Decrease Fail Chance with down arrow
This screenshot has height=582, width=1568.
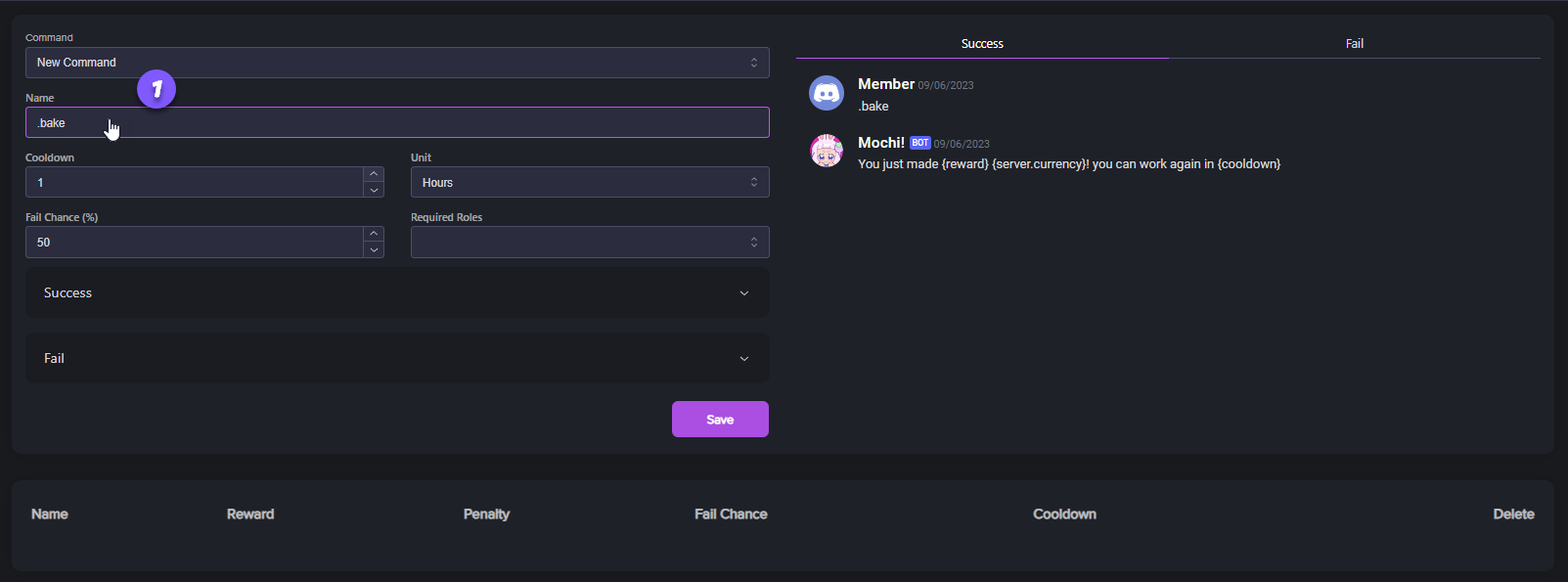tap(374, 250)
